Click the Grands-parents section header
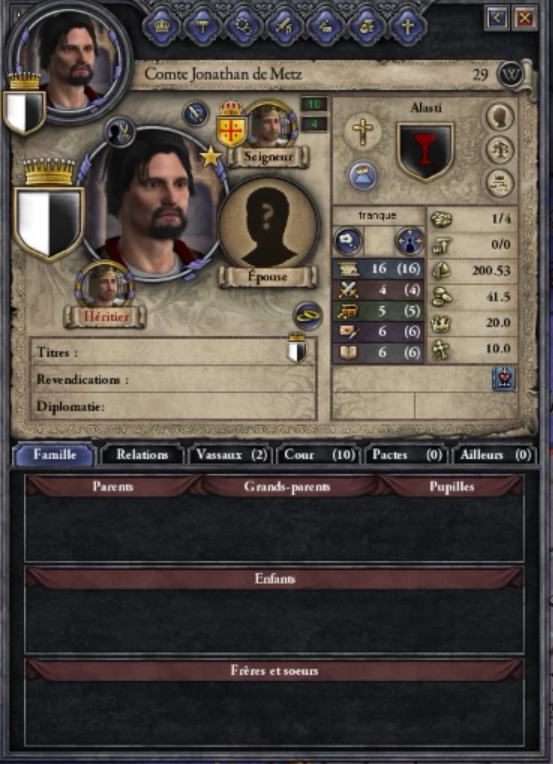Viewport: 553px width, 764px height. [x=287, y=486]
